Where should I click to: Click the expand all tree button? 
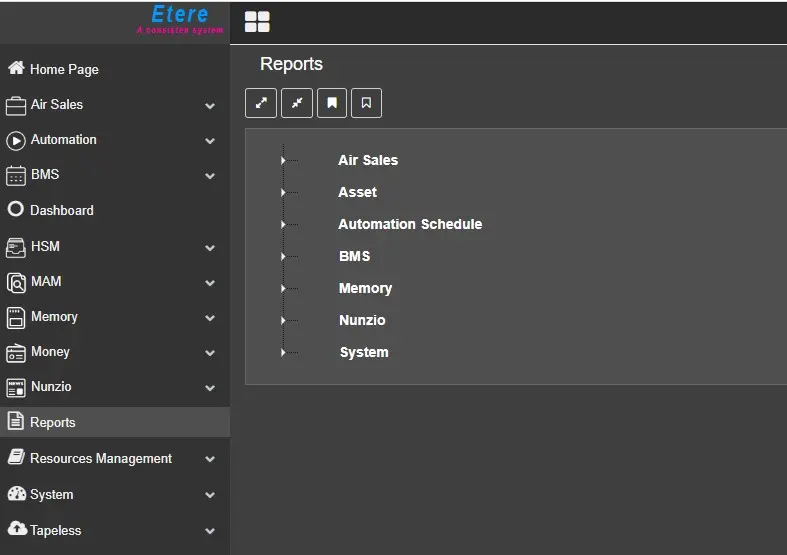[261, 103]
